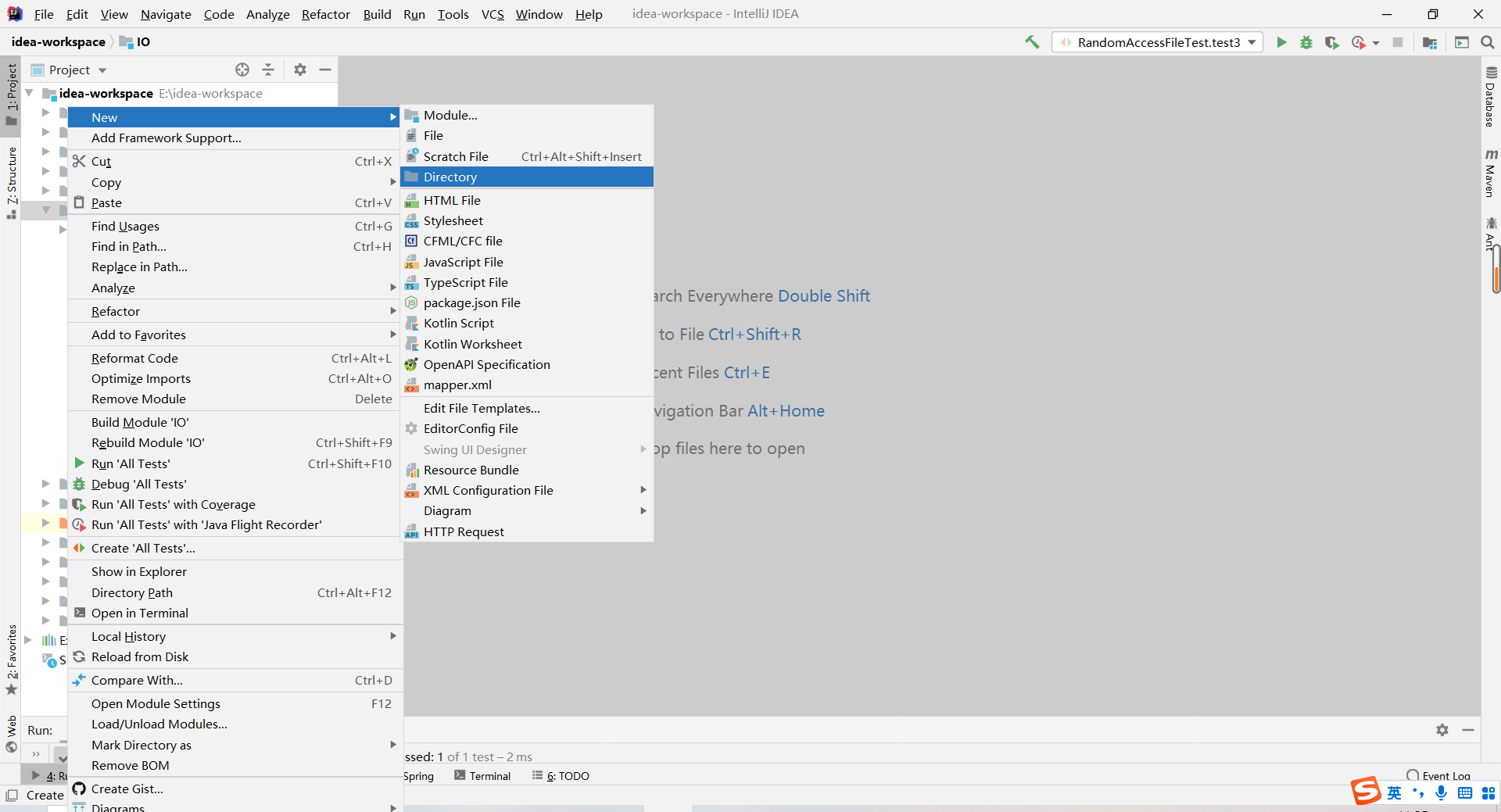Open the Favorites tool window

[x=11, y=660]
